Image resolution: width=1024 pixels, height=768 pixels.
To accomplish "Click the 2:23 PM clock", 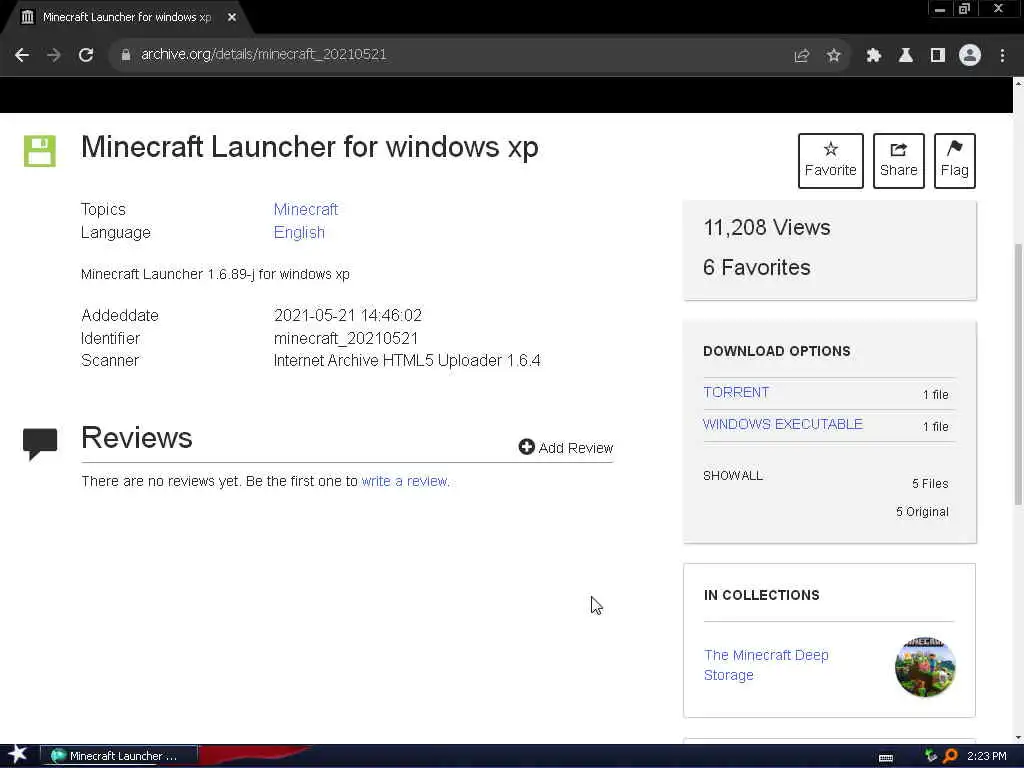I will [986, 756].
